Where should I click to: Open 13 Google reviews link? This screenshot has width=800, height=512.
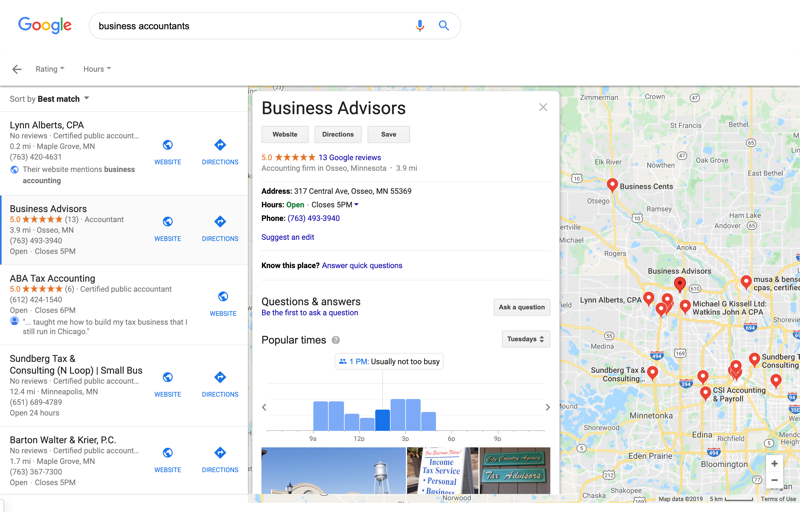click(x=349, y=158)
